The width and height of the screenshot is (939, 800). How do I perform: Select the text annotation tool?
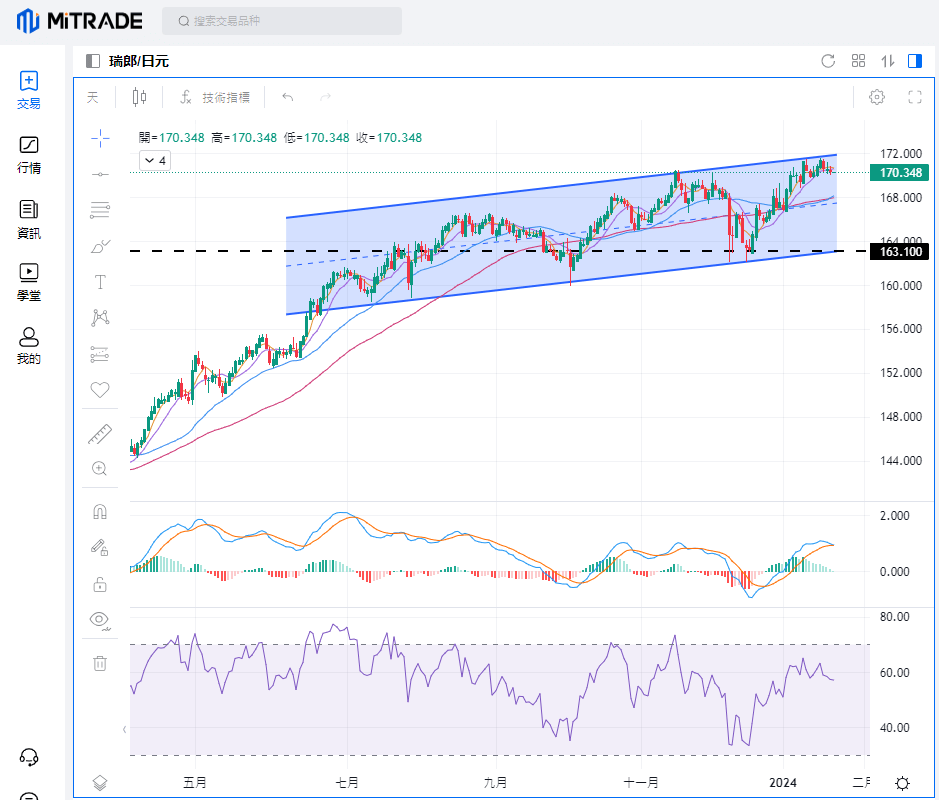point(100,282)
